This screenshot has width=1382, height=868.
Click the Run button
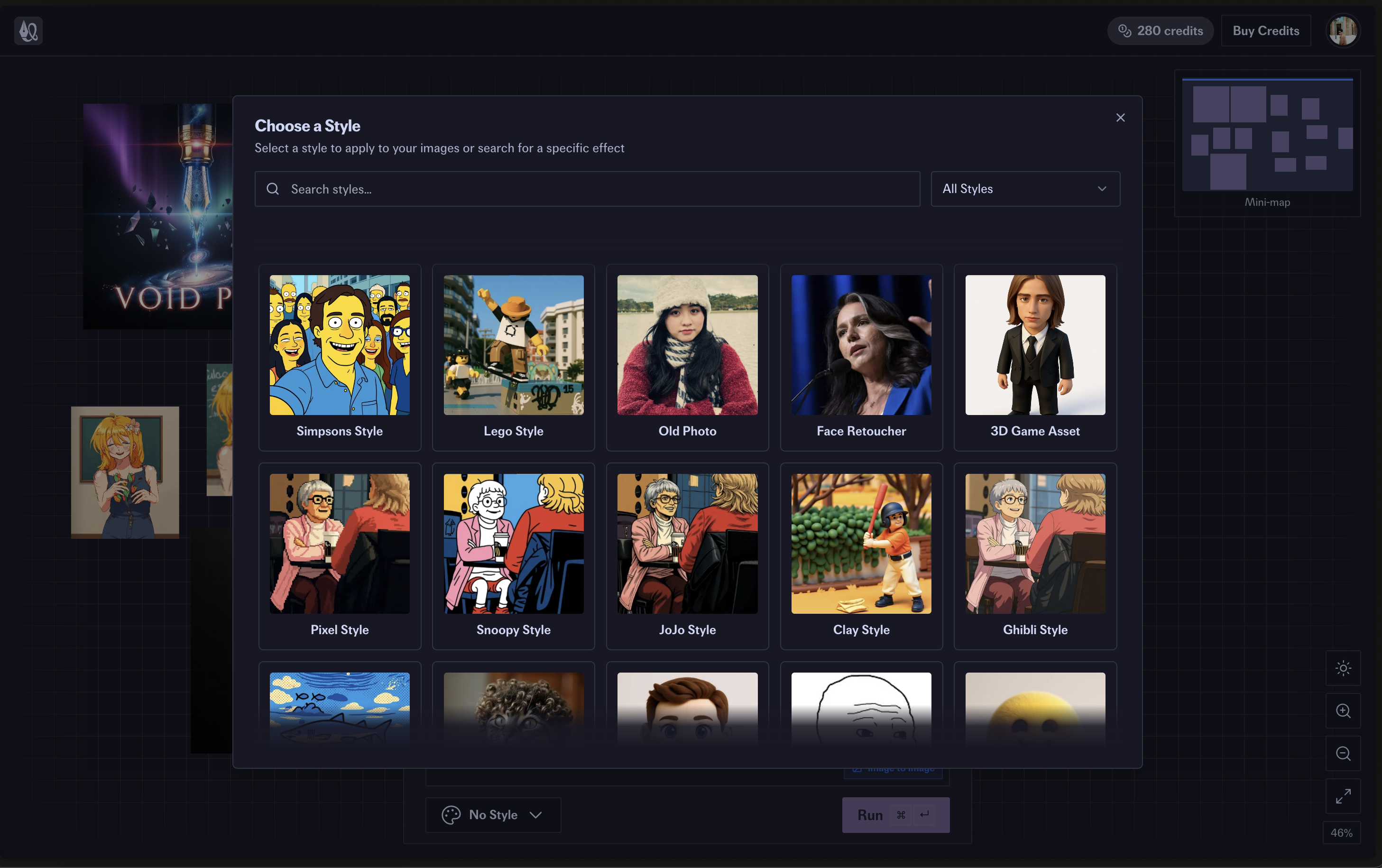895,814
